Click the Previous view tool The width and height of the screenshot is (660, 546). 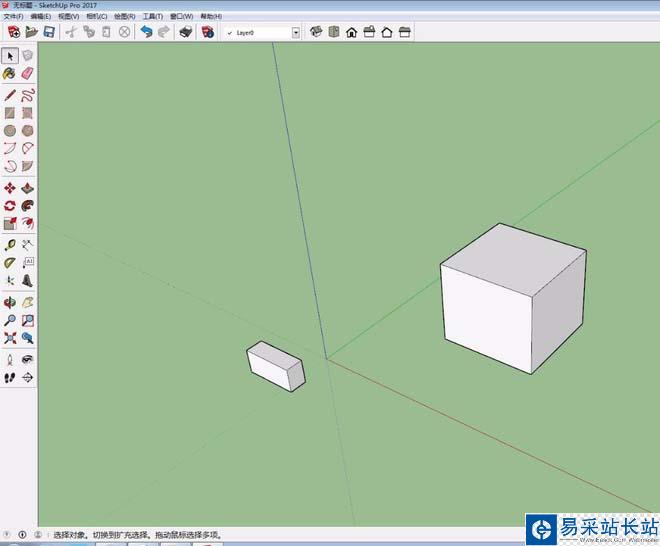point(27,338)
